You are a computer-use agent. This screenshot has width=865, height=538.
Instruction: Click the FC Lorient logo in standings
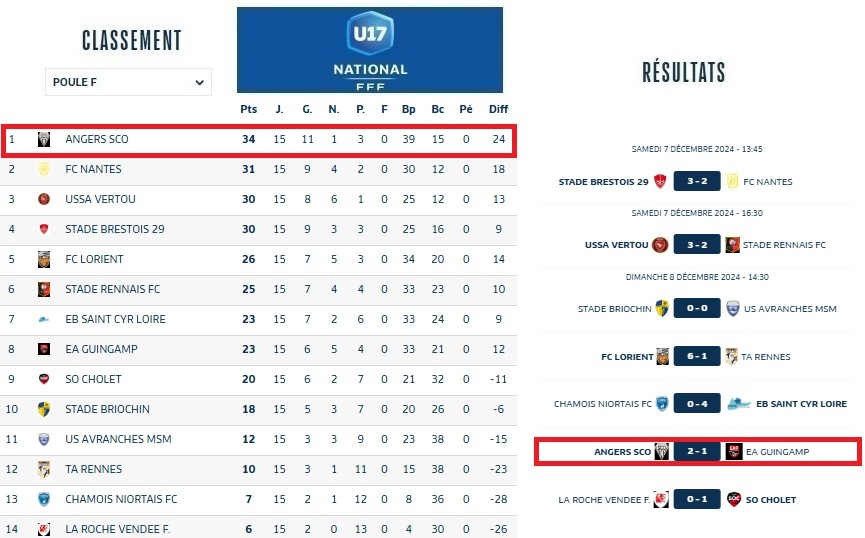tap(44, 260)
